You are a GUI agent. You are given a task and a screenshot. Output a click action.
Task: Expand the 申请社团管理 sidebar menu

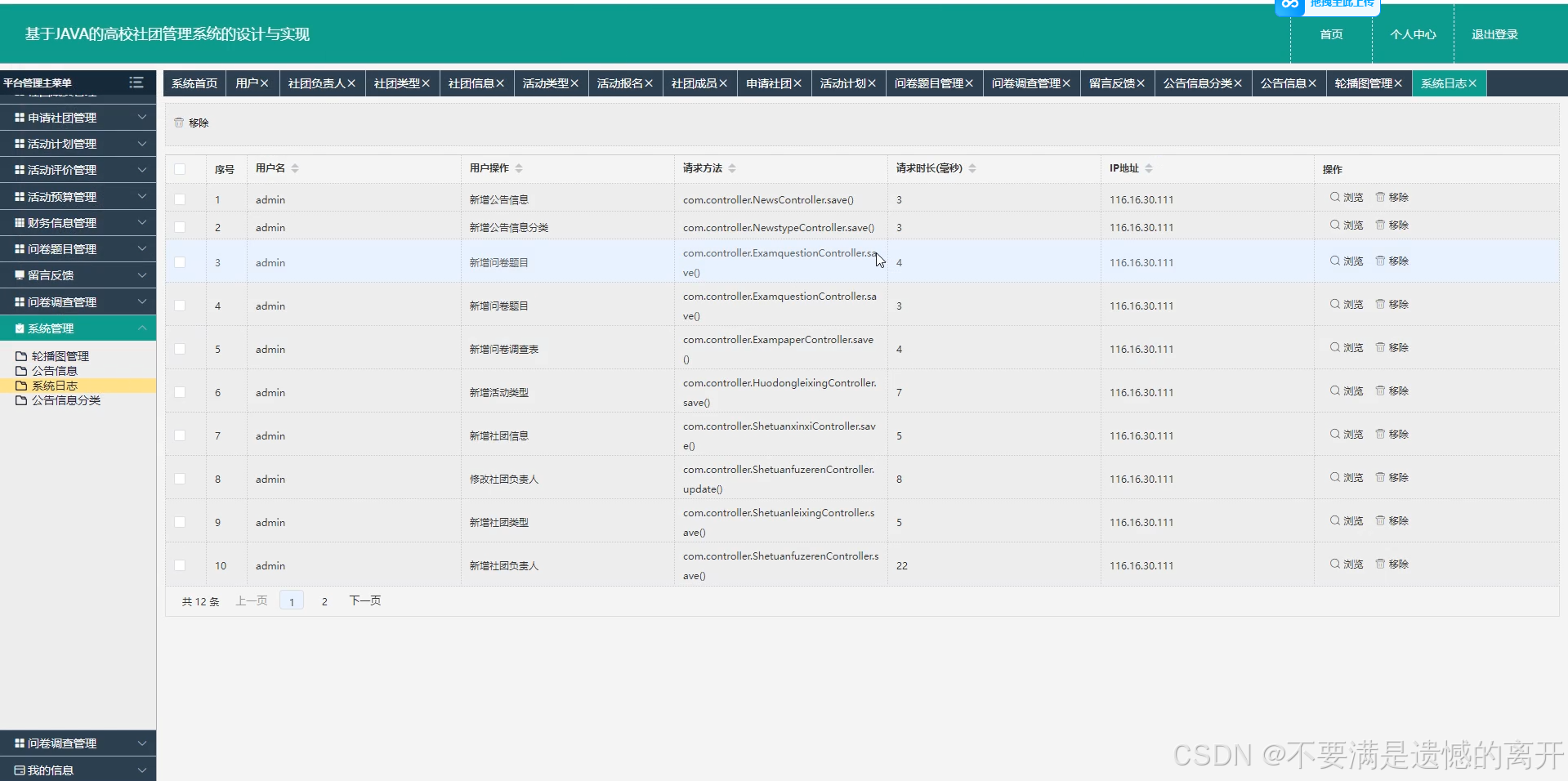78,118
